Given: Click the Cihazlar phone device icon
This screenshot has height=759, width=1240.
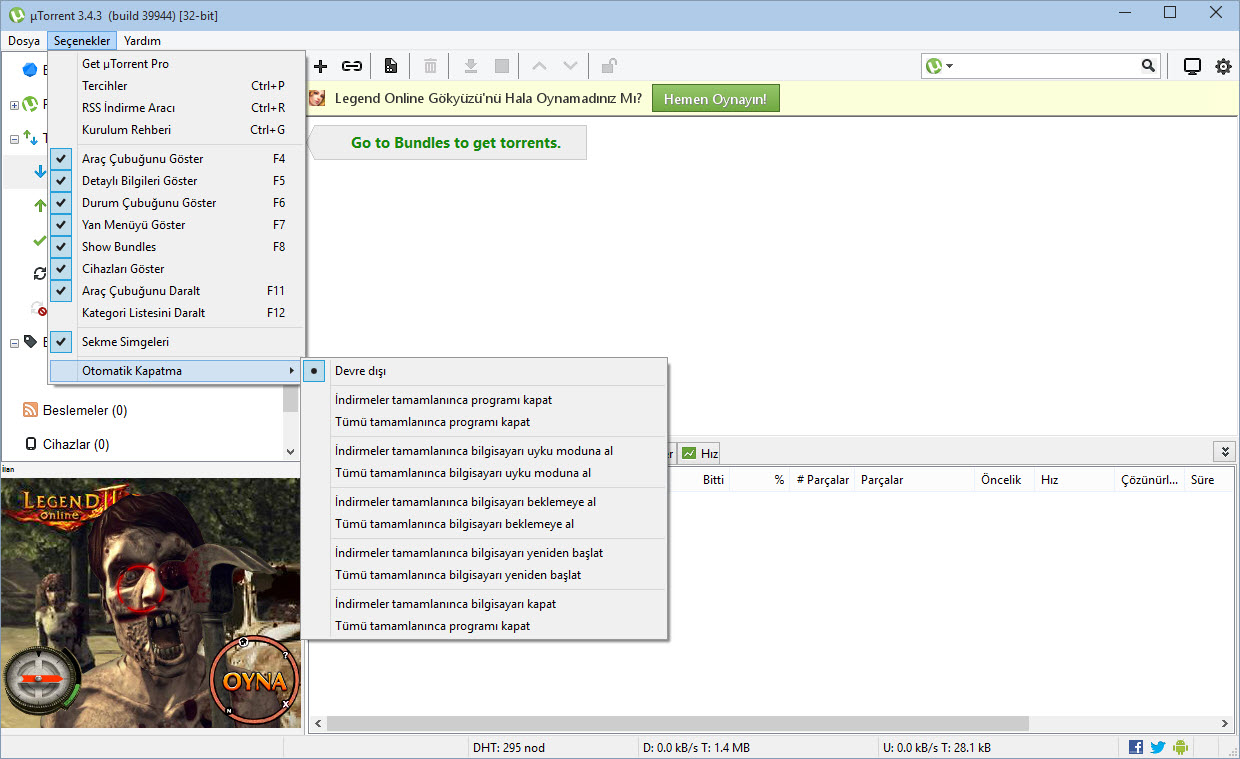Looking at the screenshot, I should tap(30, 444).
